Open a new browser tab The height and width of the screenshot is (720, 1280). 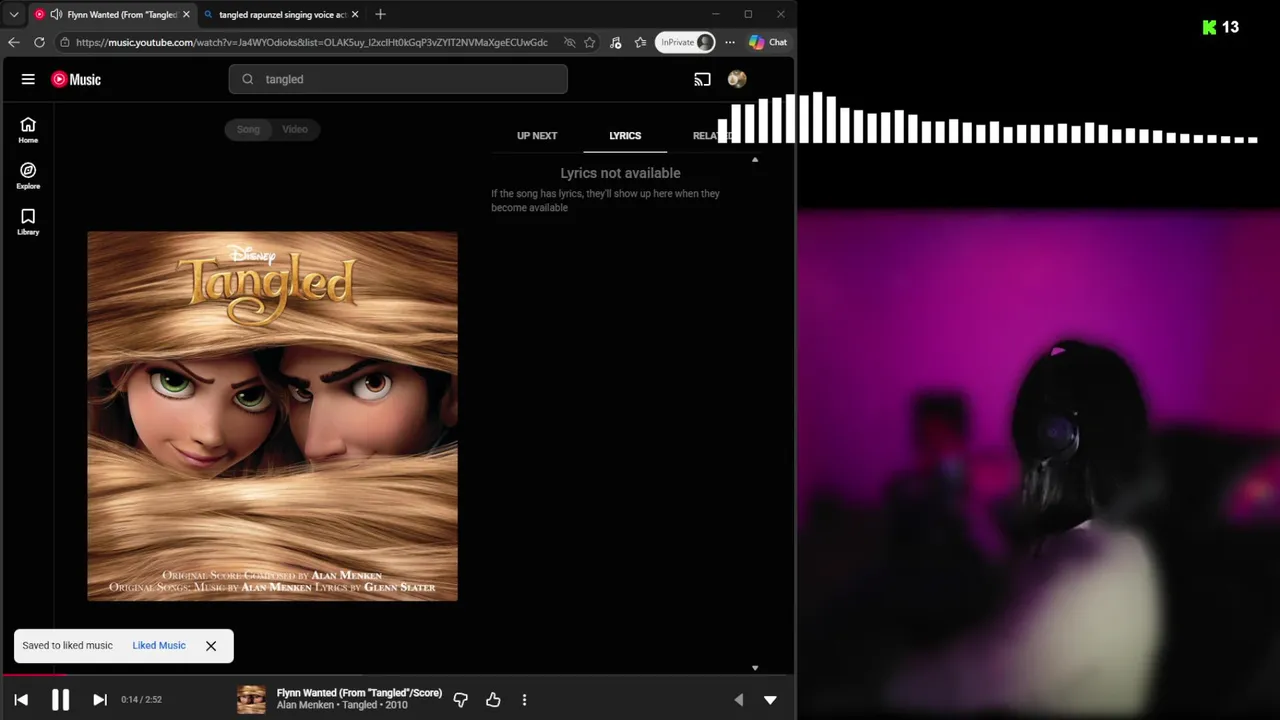click(380, 14)
